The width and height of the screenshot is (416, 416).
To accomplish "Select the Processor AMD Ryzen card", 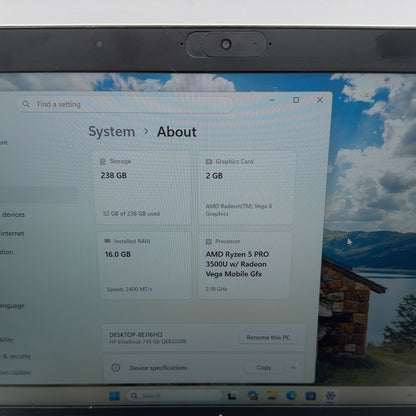I will click(245, 265).
